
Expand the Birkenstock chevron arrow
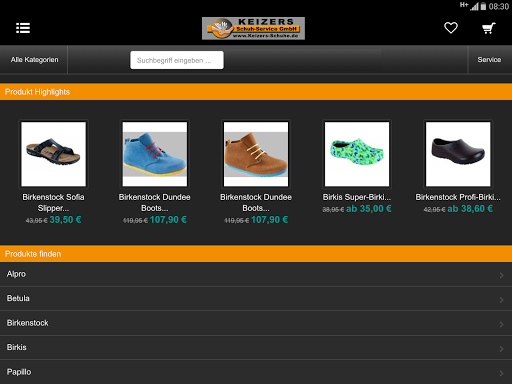point(501,324)
